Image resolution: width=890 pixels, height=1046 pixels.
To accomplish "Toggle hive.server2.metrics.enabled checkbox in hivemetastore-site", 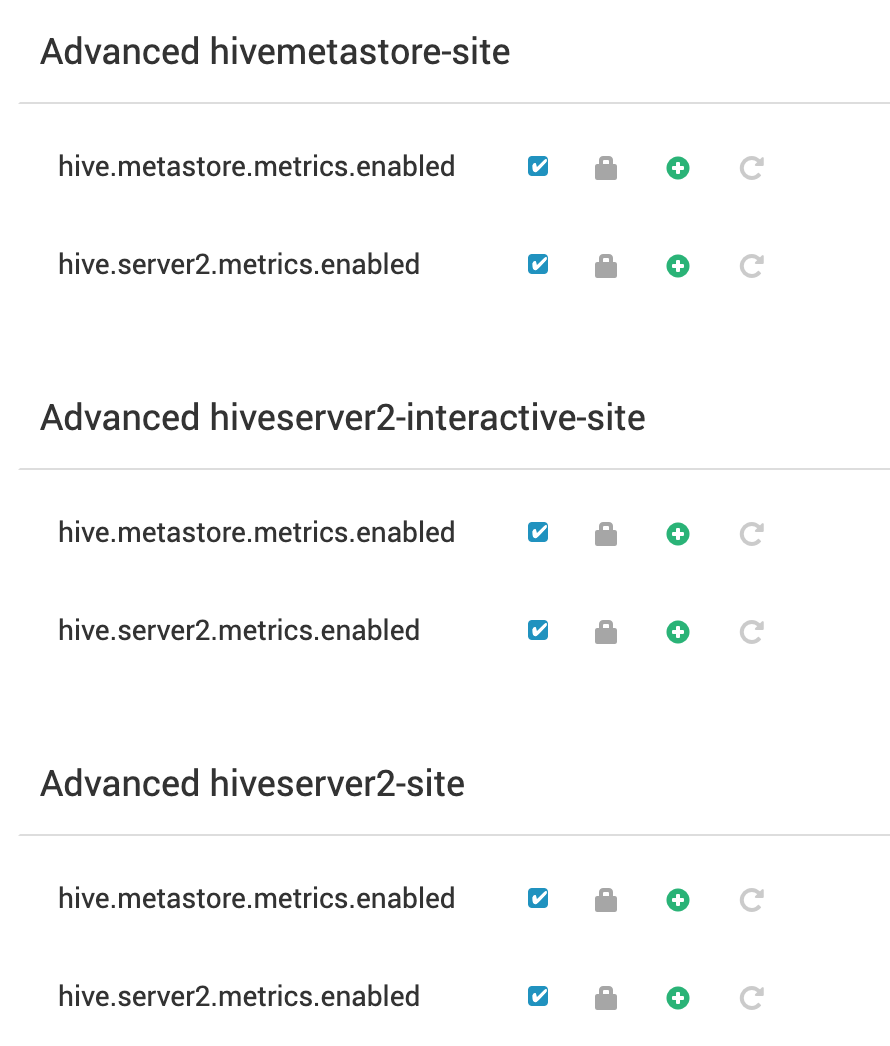I will pos(537,265).
